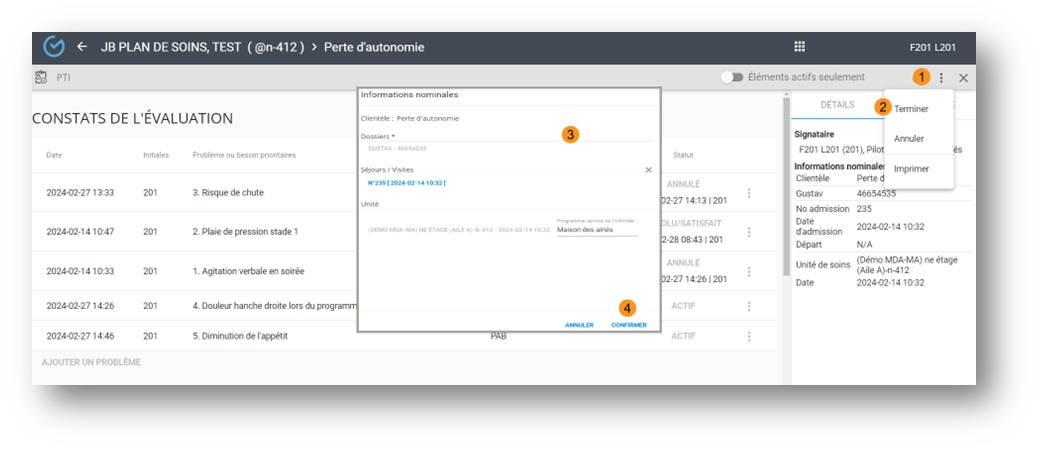The width and height of the screenshot is (1041, 450).
Task: Switch to the Détails tab
Action: [x=837, y=105]
